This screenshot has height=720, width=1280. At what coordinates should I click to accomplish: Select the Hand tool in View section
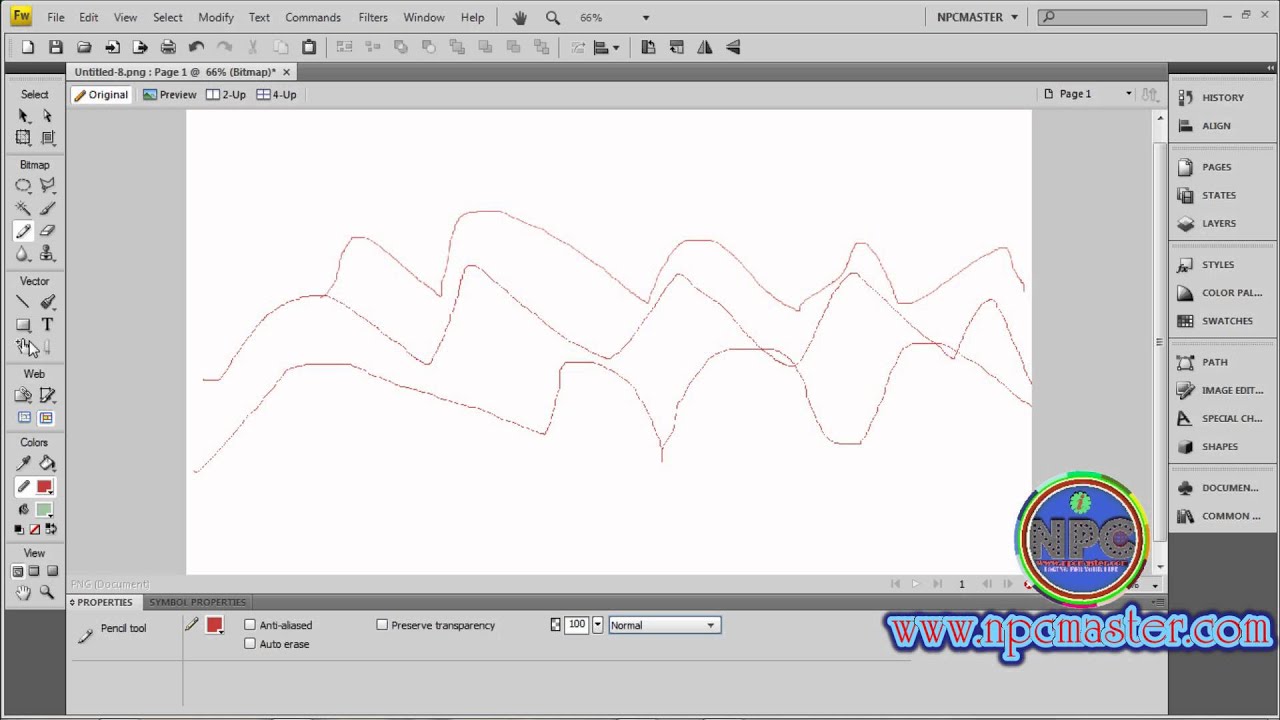pyautogui.click(x=23, y=593)
